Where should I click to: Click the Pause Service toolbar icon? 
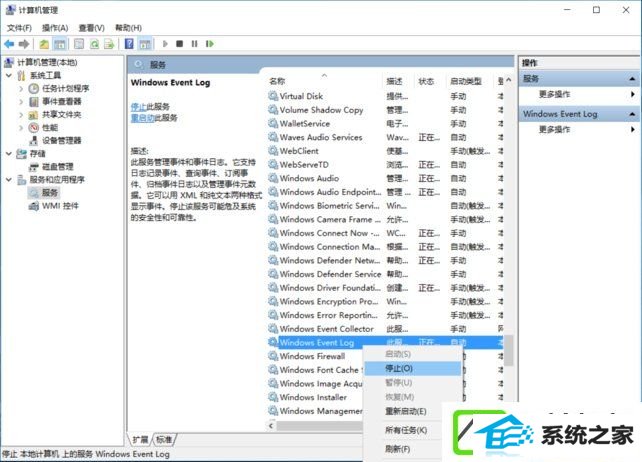pos(194,44)
